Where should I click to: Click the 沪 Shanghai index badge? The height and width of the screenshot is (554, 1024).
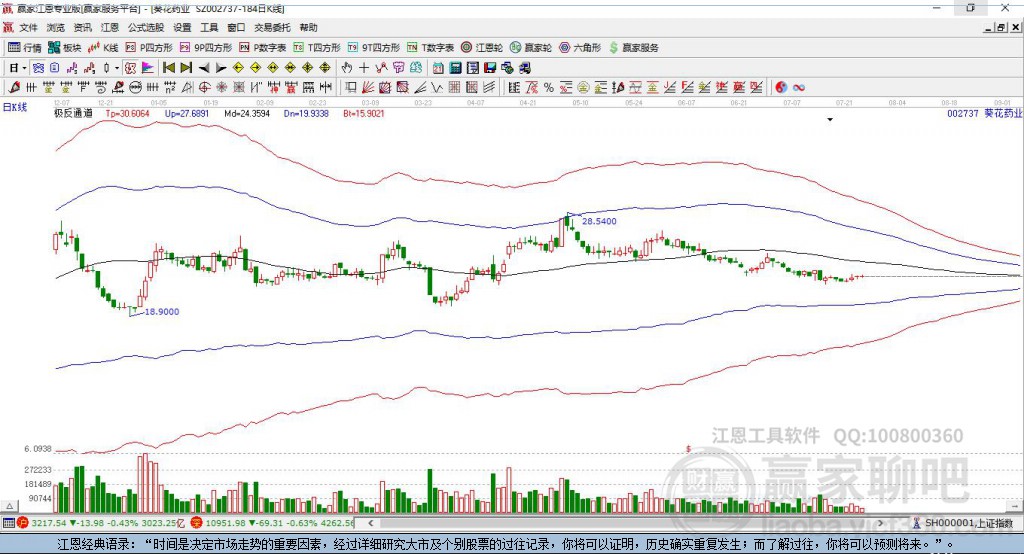point(23,523)
